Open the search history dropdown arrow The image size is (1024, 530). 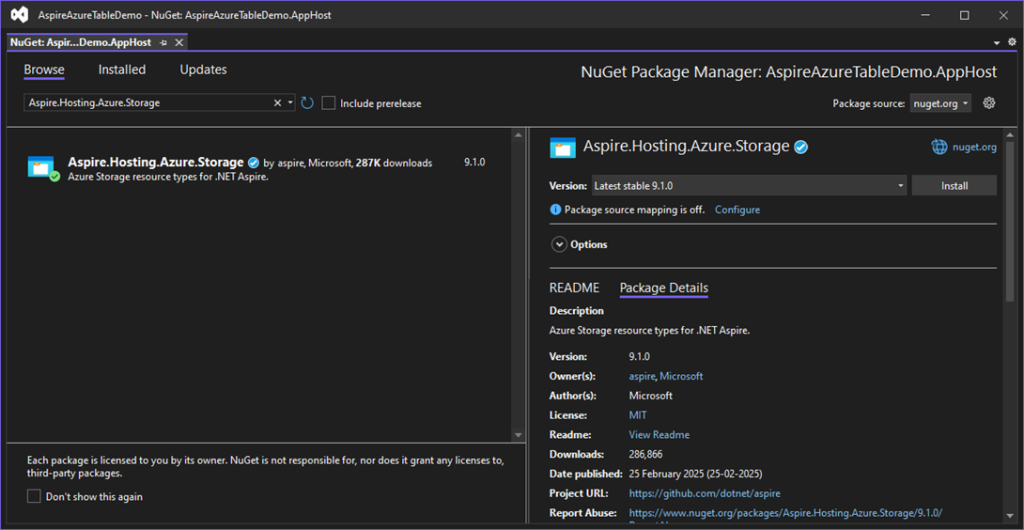click(x=290, y=103)
